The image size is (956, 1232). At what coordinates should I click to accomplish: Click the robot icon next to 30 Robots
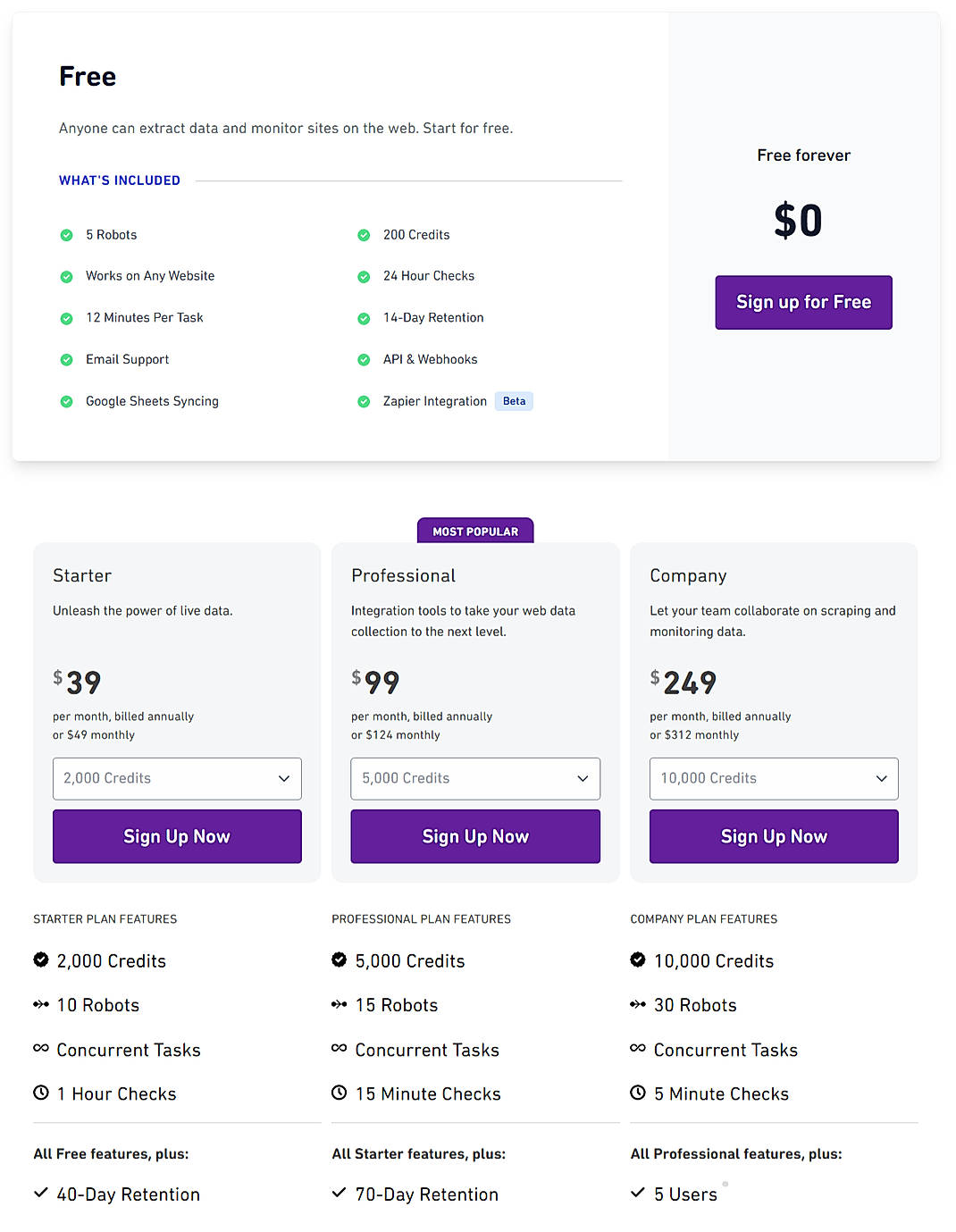[637, 1004]
